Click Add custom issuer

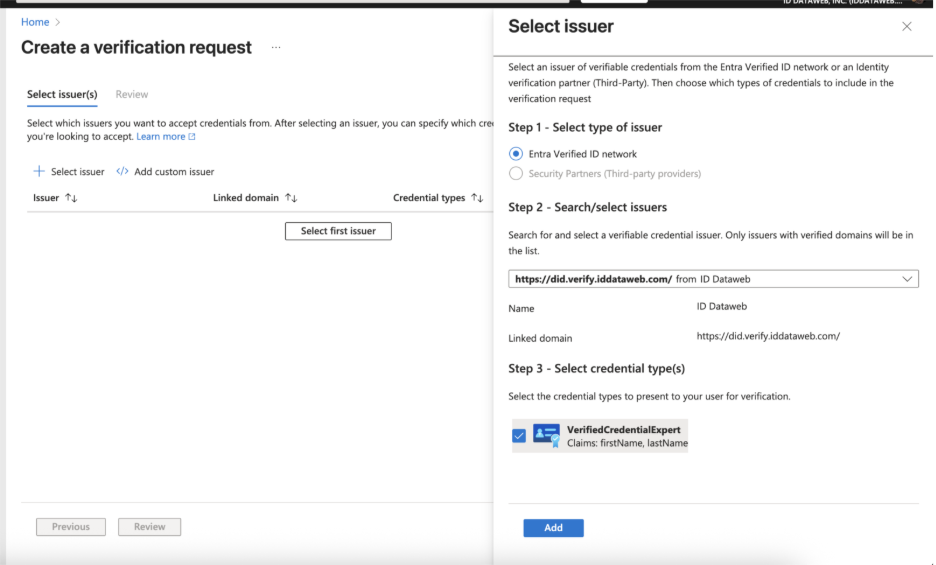165,171
